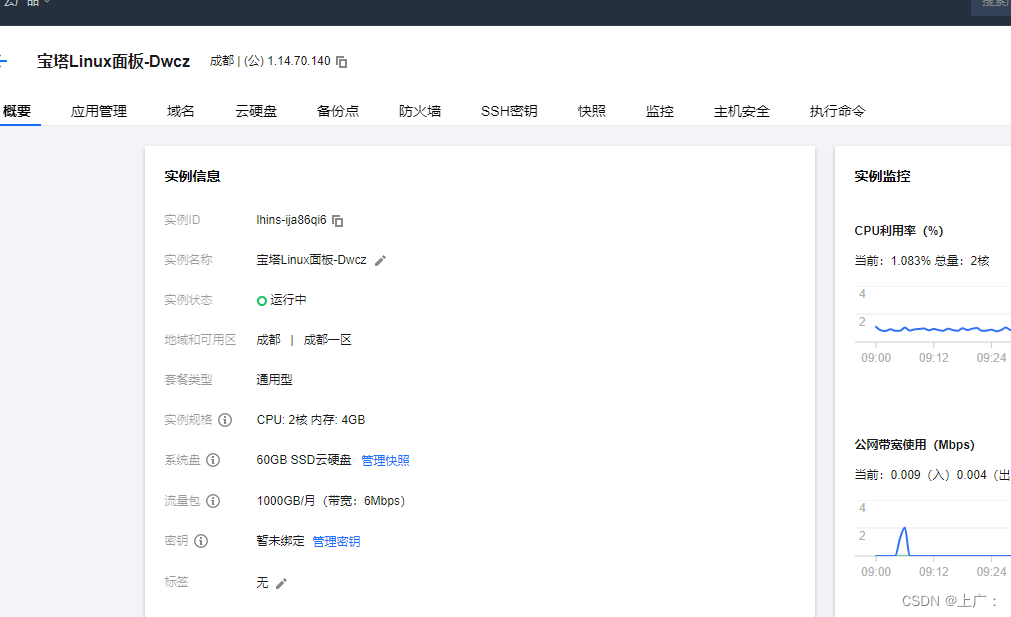Click the 暂未绑定 key status text
1011x617 pixels.
coord(280,541)
